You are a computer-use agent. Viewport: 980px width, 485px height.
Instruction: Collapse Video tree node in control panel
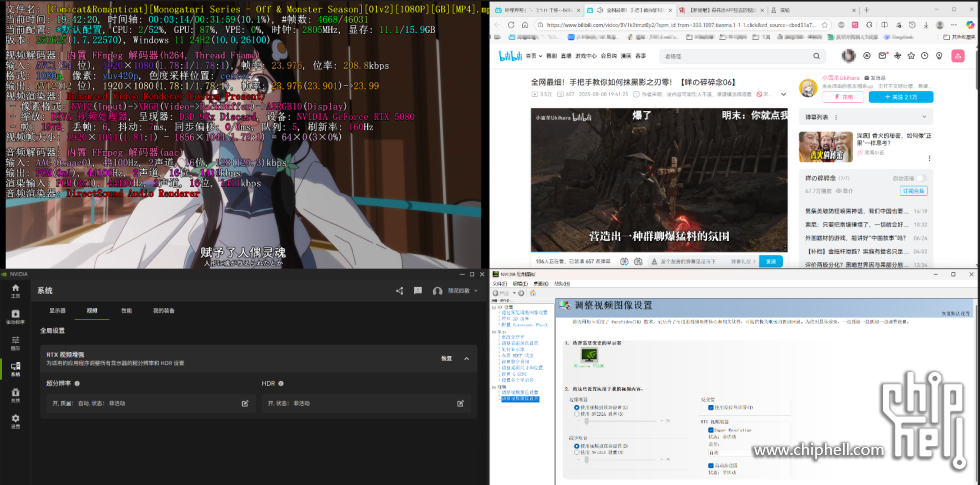(493, 387)
